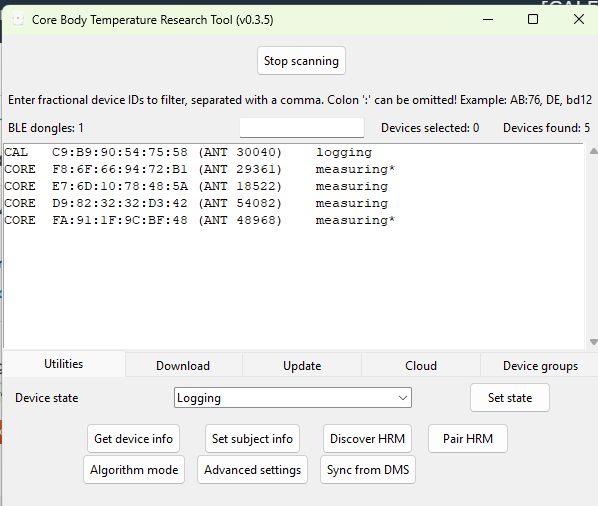Viewport: 598px width, 506px height.
Task: Click Get device info
Action: pos(133,439)
